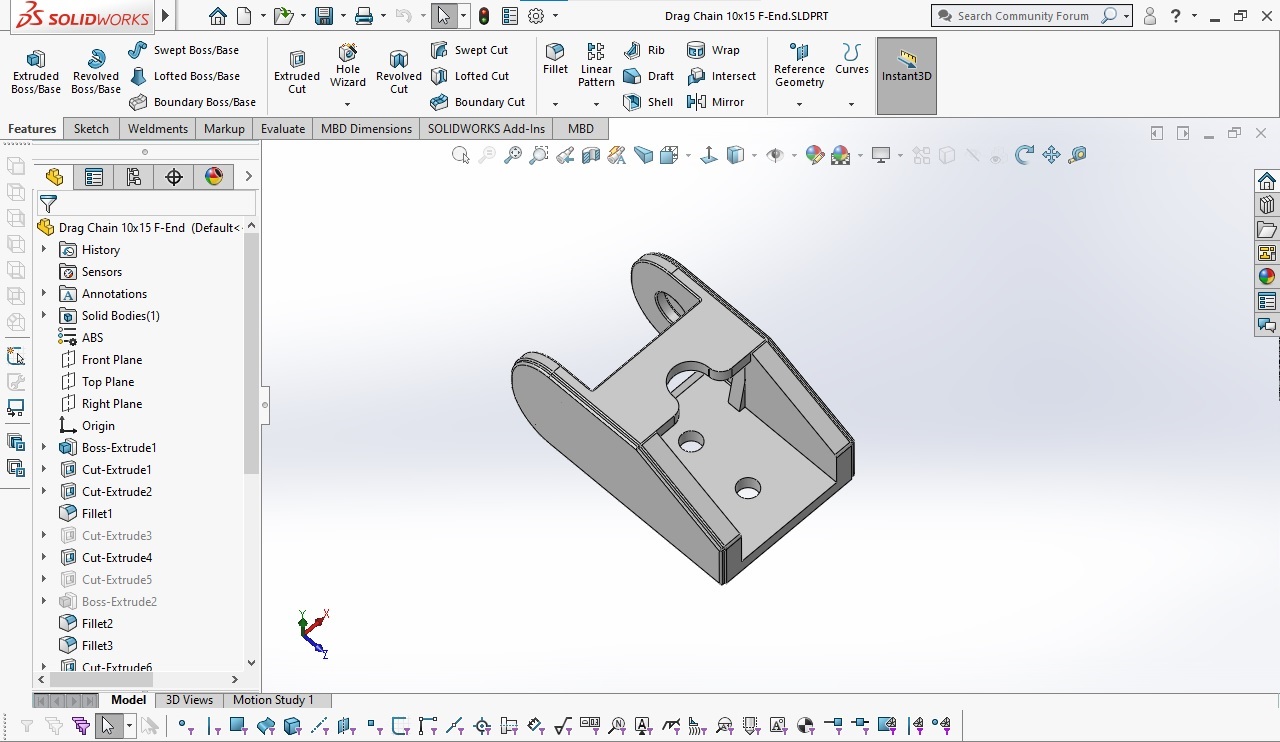Choose the Swept Cut tool

[469, 50]
